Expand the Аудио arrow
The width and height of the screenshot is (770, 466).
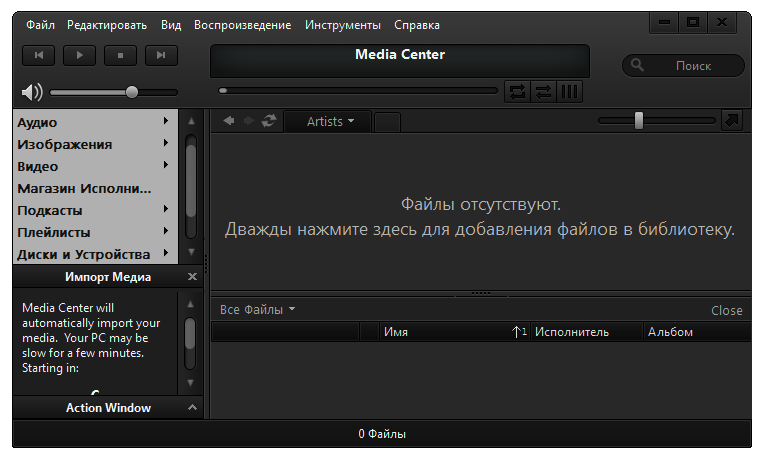[x=166, y=121]
